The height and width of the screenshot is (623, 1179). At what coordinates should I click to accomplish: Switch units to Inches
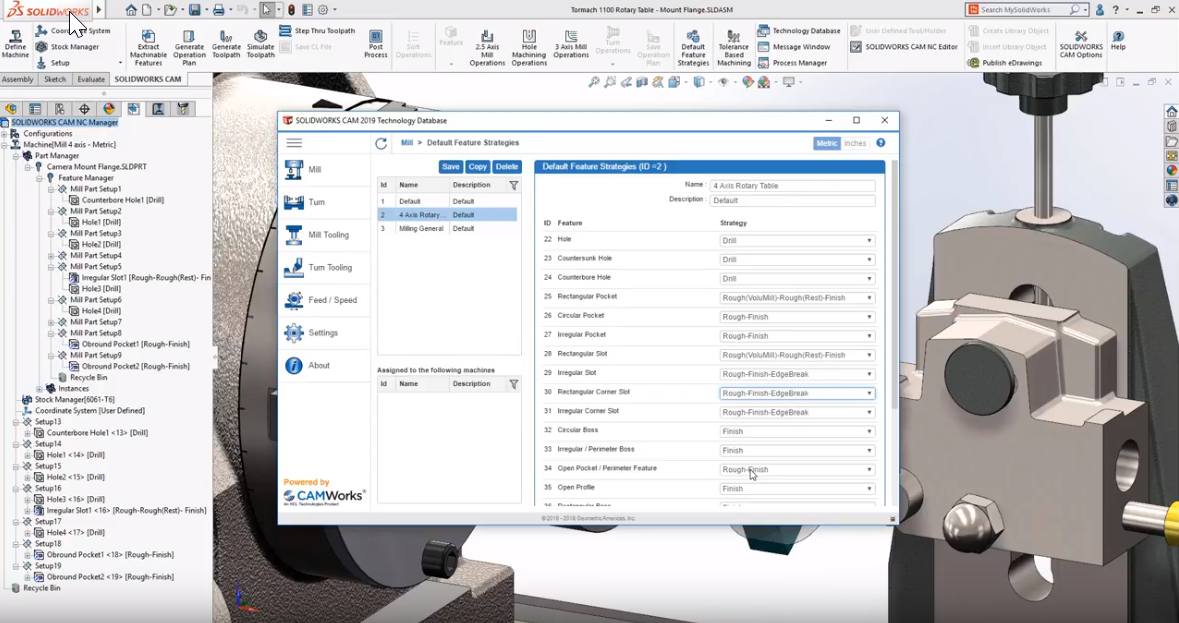click(x=855, y=143)
